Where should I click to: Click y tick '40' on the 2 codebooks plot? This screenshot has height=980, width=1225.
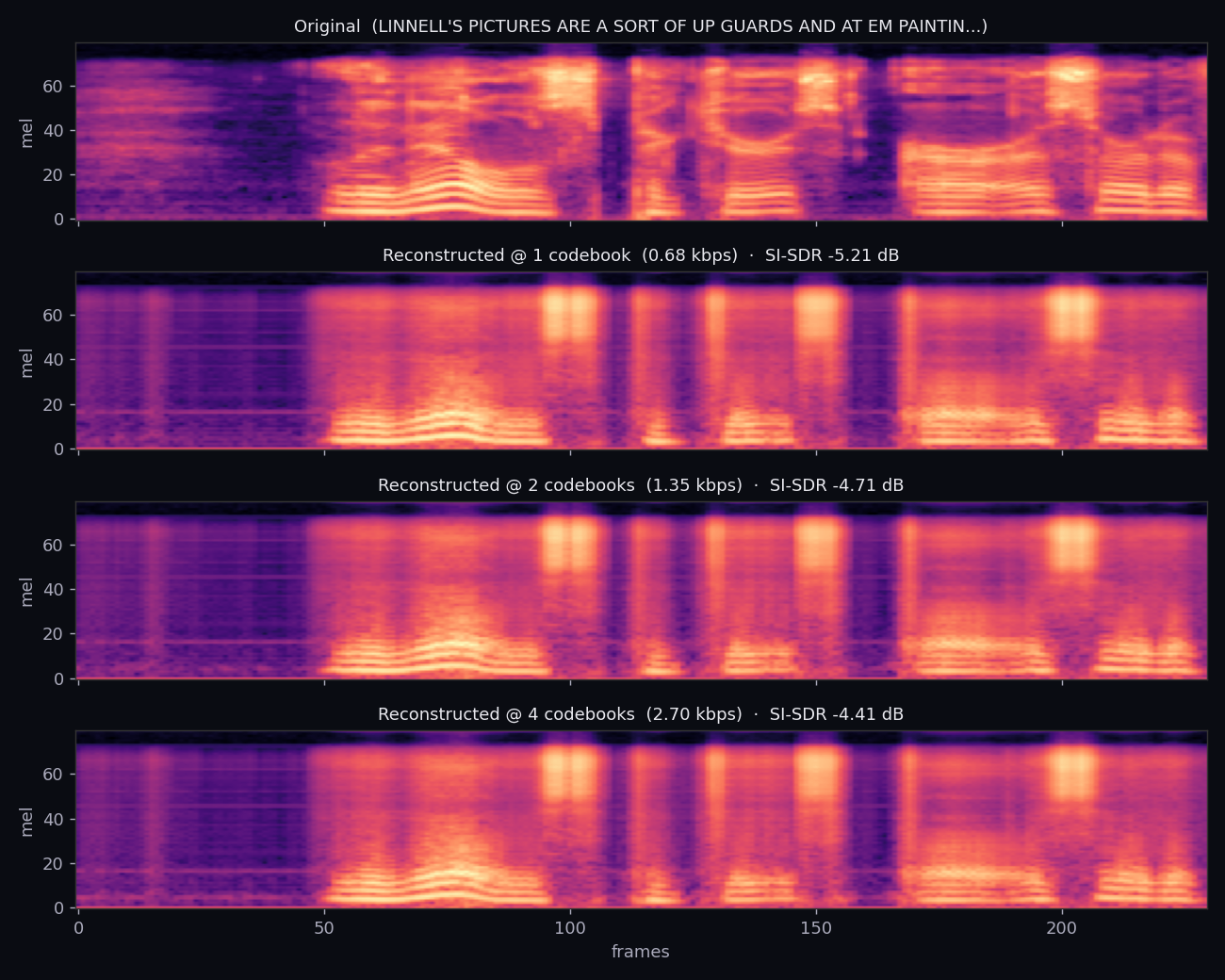(54, 590)
